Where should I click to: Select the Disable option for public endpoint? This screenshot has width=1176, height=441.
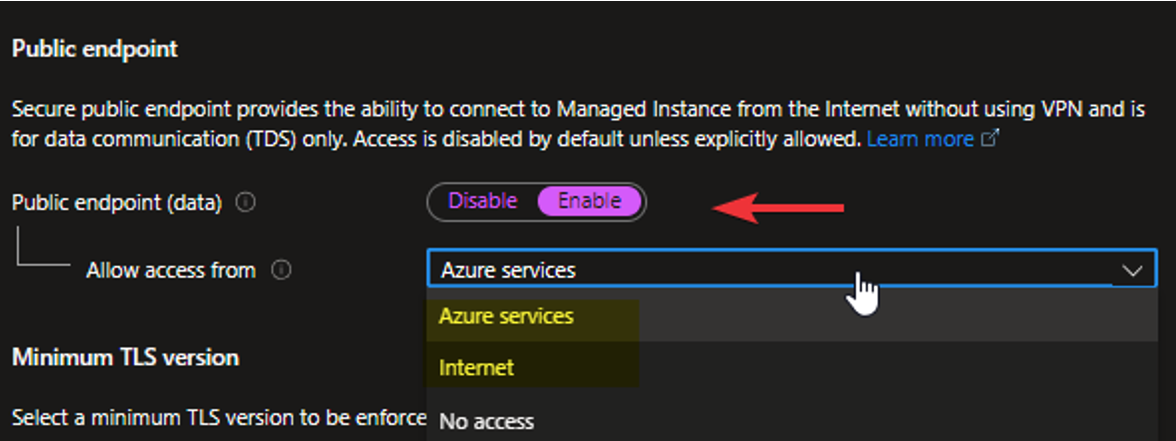(x=482, y=201)
